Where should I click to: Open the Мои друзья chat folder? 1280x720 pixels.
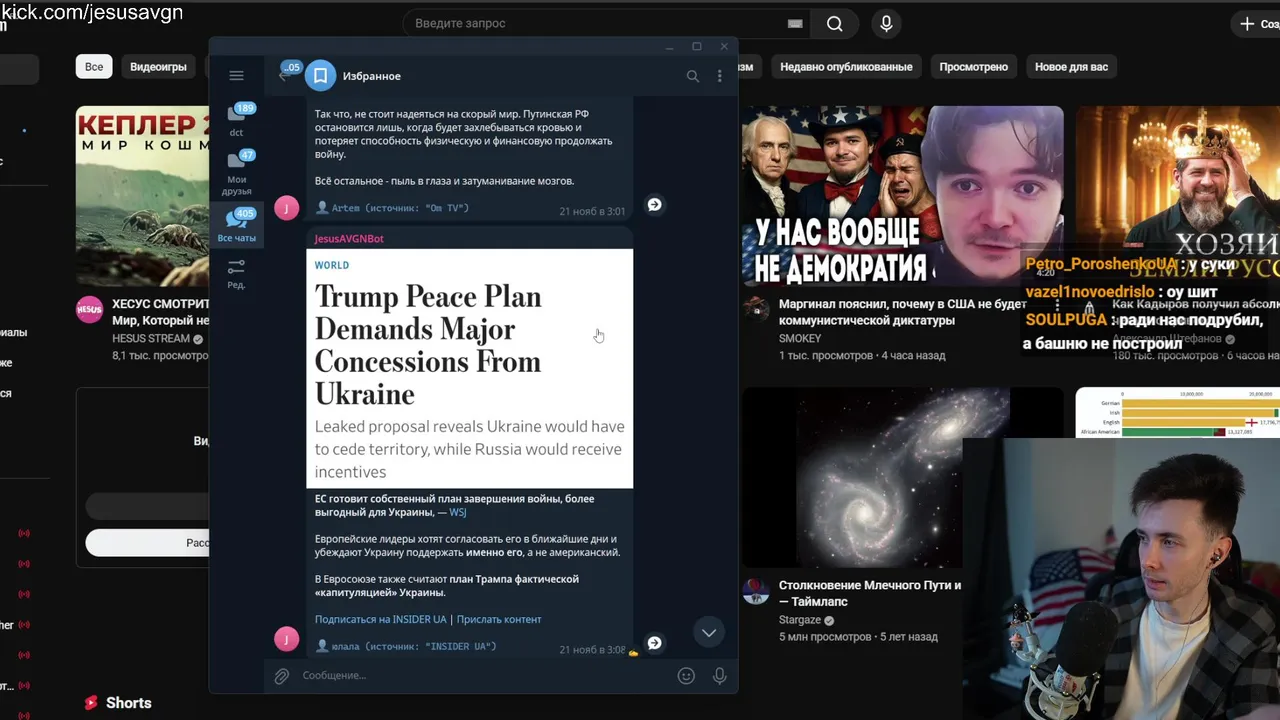point(236,173)
